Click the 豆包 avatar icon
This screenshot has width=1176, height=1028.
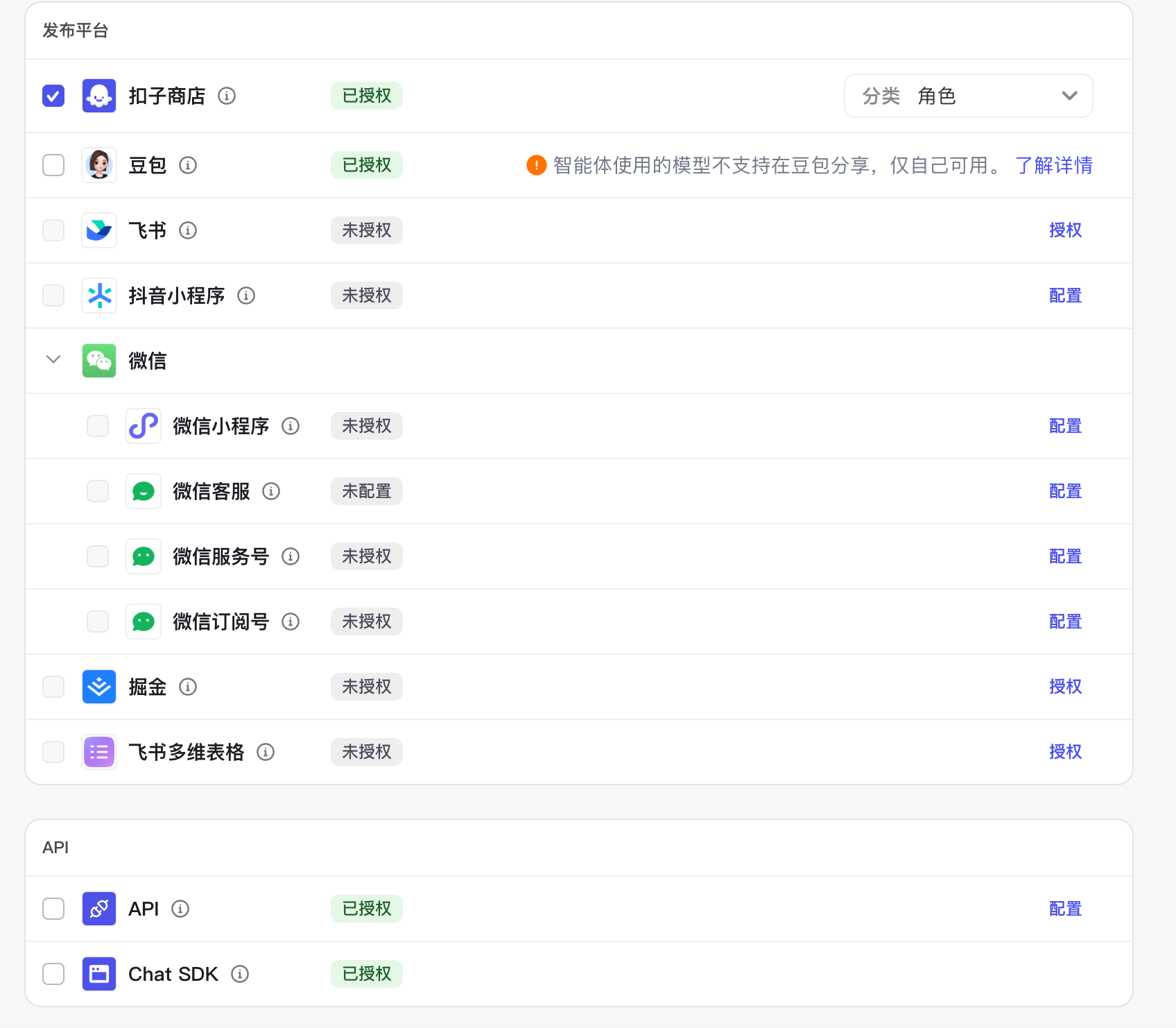click(99, 165)
